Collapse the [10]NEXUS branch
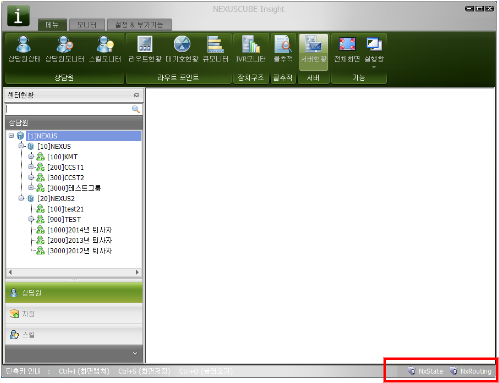Screen dimensions: 499x383 coord(21,146)
